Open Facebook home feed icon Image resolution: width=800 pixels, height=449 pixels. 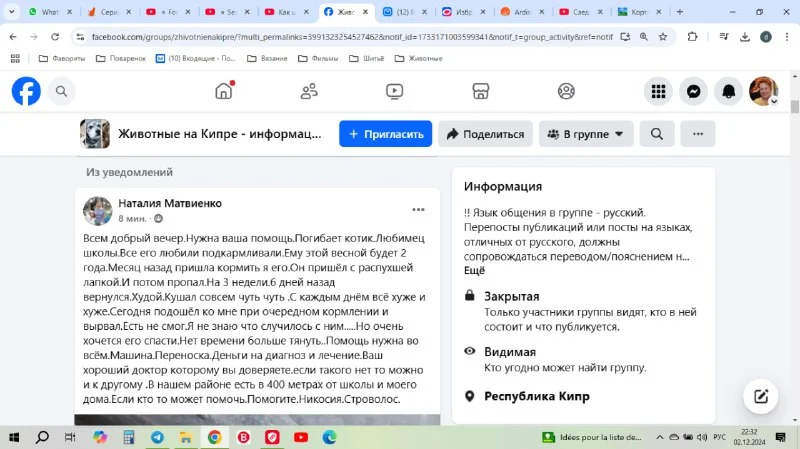click(224, 91)
